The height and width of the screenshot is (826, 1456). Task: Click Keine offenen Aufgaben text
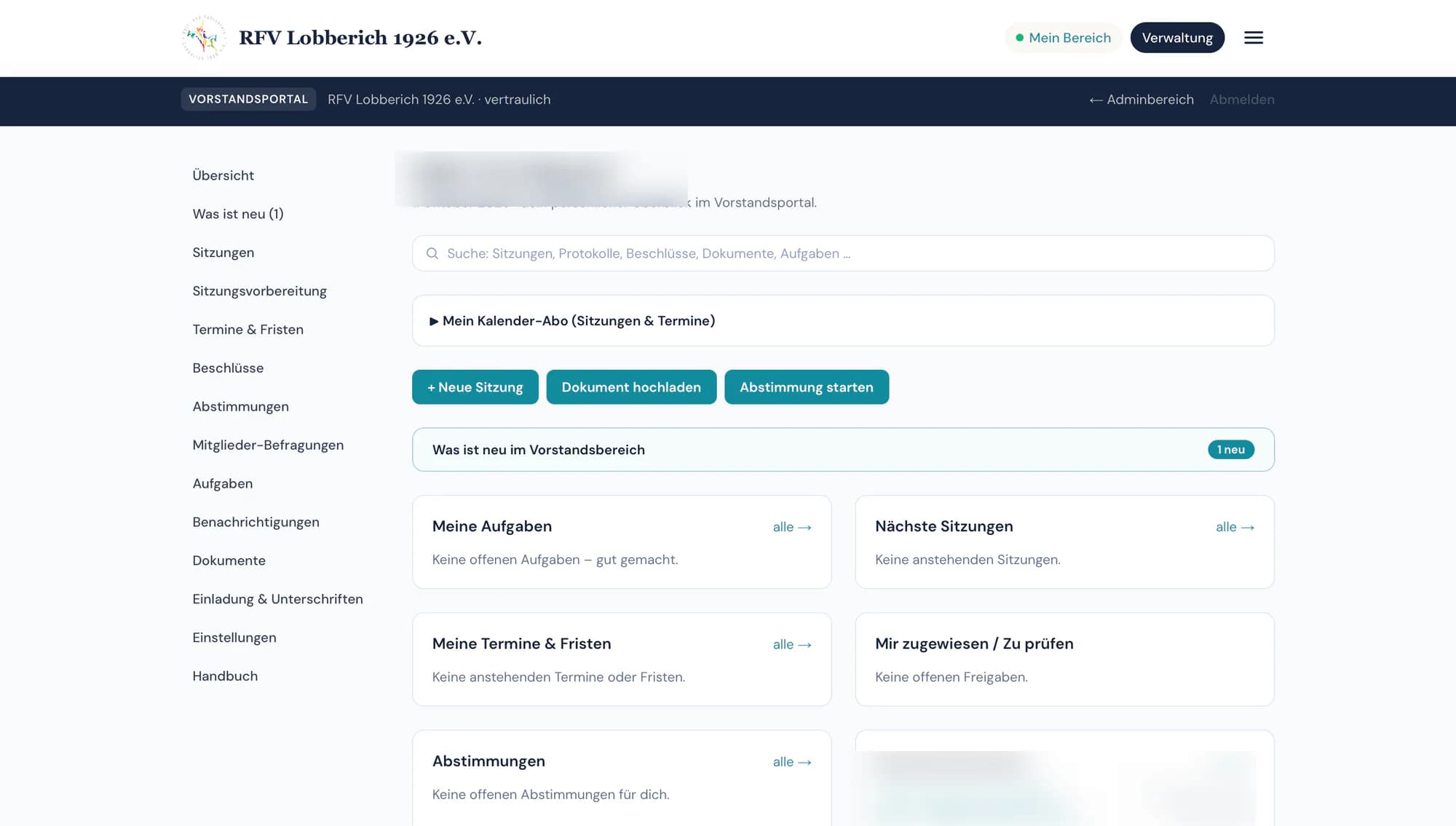click(x=555, y=560)
